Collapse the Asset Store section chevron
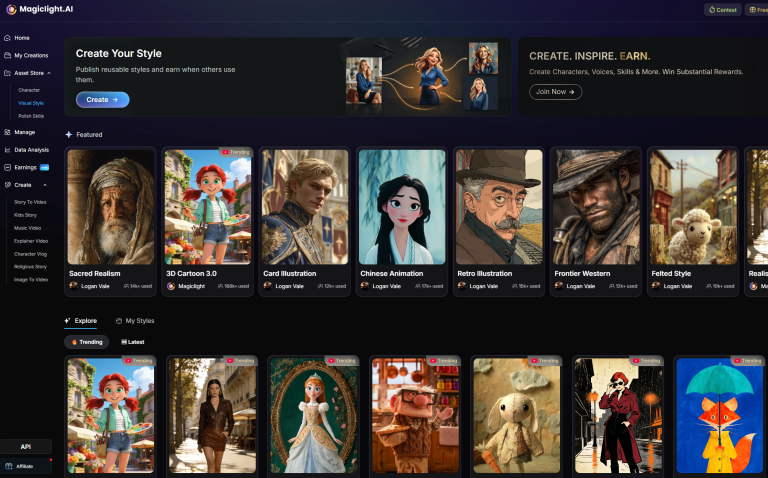Image resolution: width=768 pixels, height=478 pixels. click(48, 73)
